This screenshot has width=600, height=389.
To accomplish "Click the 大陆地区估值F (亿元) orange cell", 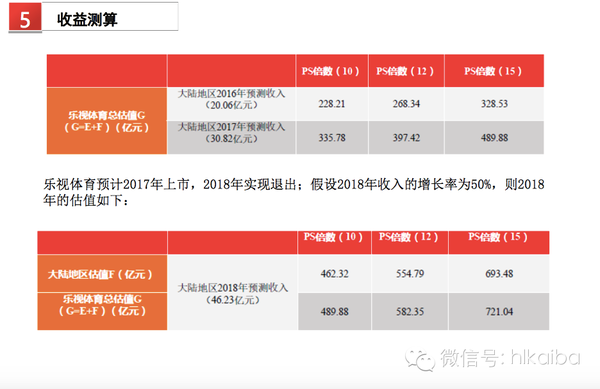I will [102, 274].
